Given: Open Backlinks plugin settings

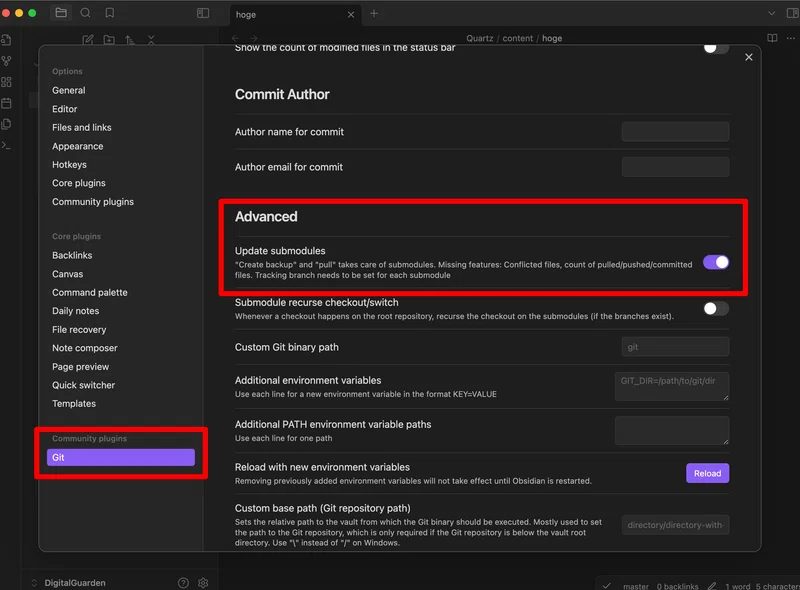Looking at the screenshot, I should (72, 255).
